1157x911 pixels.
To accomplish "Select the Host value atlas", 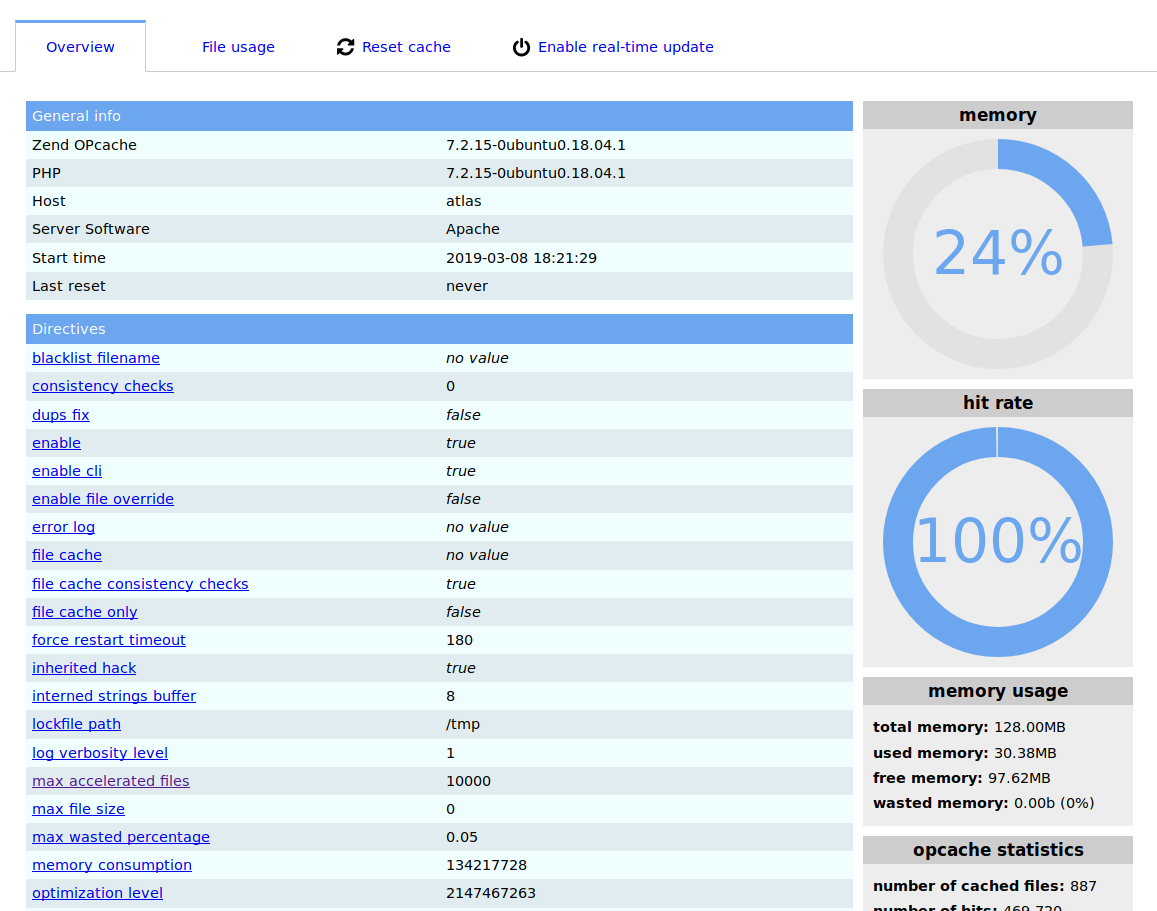I will click(463, 201).
